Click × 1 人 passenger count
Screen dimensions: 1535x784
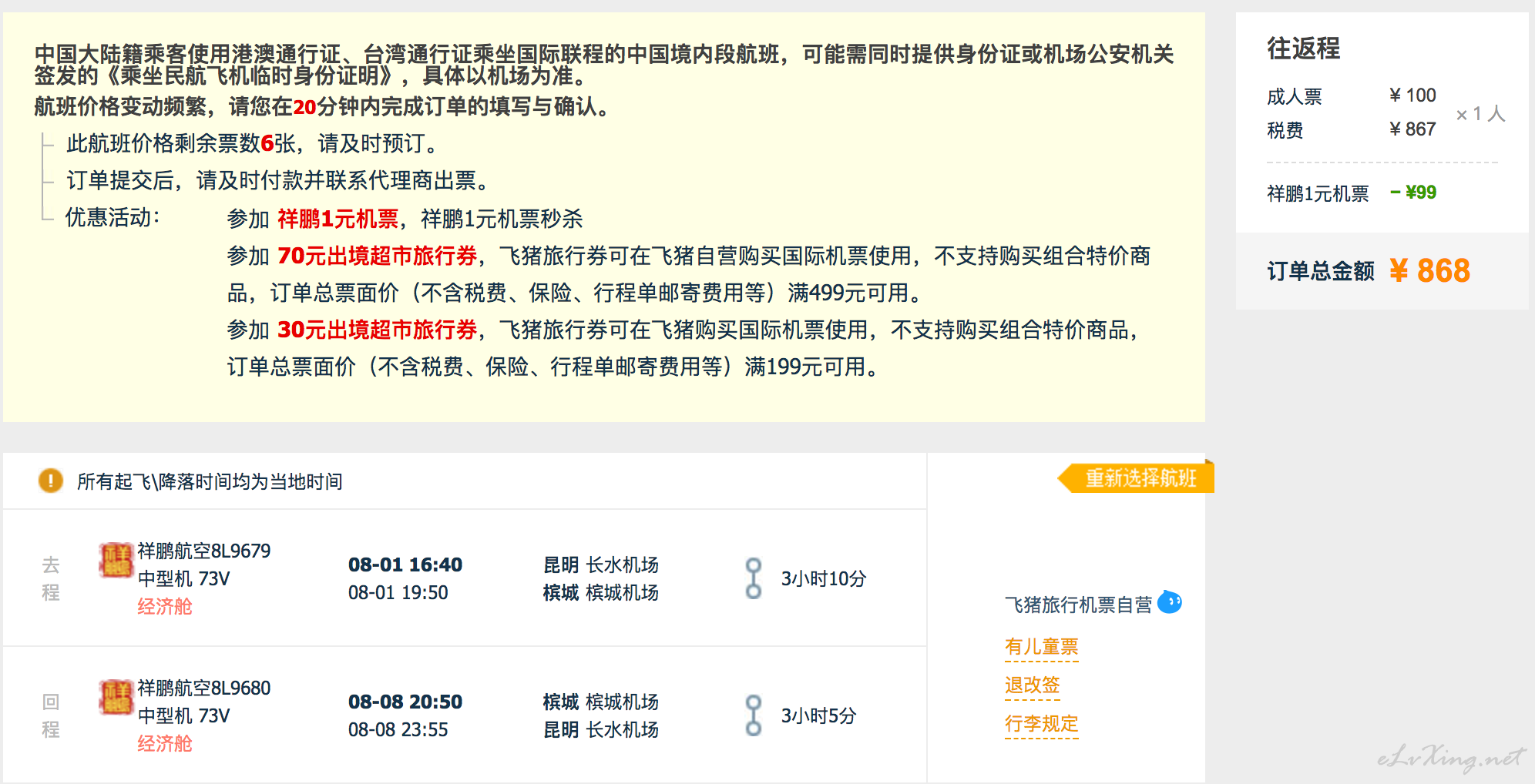pos(1480,114)
